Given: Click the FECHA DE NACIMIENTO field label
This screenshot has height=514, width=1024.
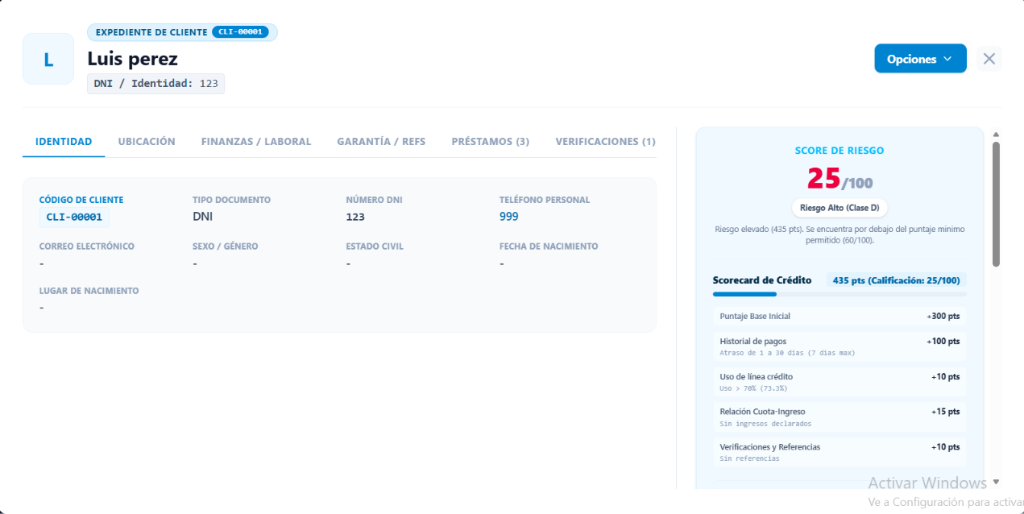Looking at the screenshot, I should [549, 246].
